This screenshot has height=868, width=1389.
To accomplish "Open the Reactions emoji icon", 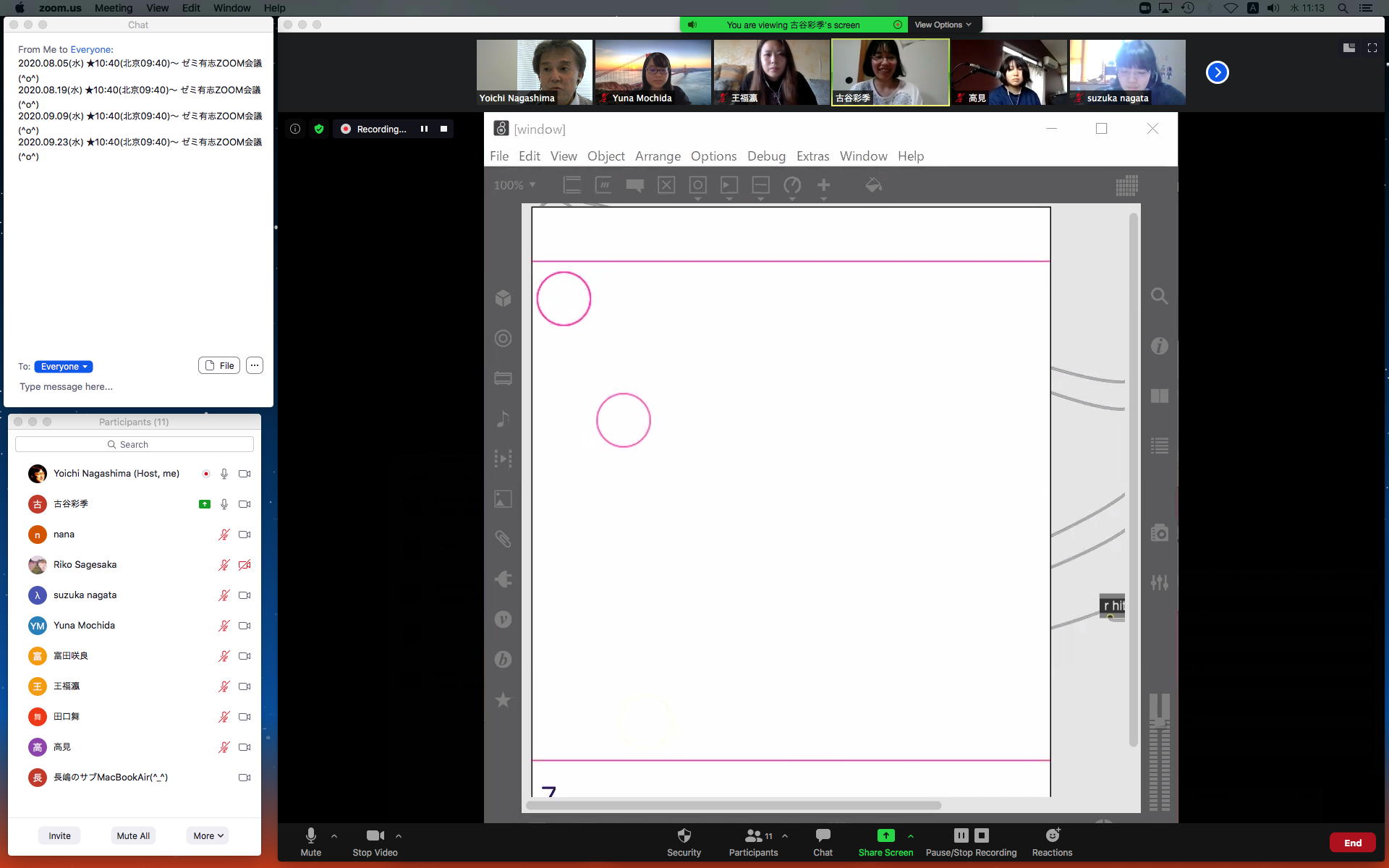I will tap(1052, 836).
